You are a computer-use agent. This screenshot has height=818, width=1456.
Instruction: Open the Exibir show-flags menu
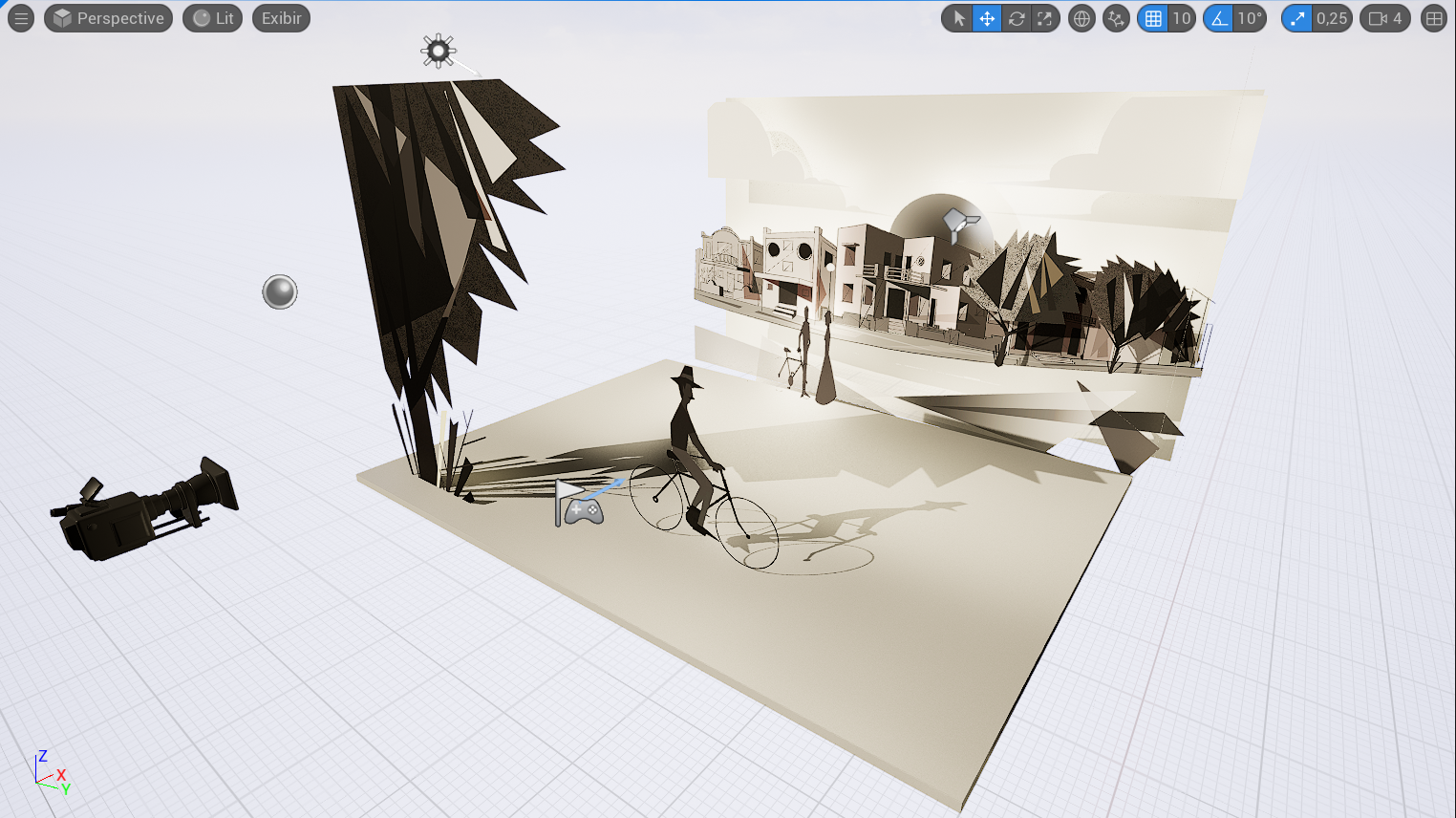(x=281, y=18)
